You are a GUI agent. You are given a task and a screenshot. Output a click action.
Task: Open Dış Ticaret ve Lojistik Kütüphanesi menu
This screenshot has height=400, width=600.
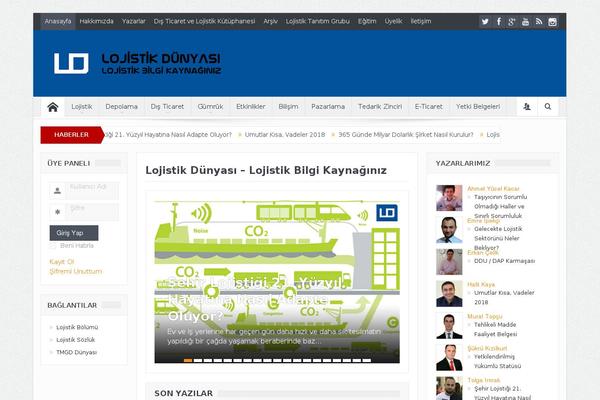pos(204,21)
